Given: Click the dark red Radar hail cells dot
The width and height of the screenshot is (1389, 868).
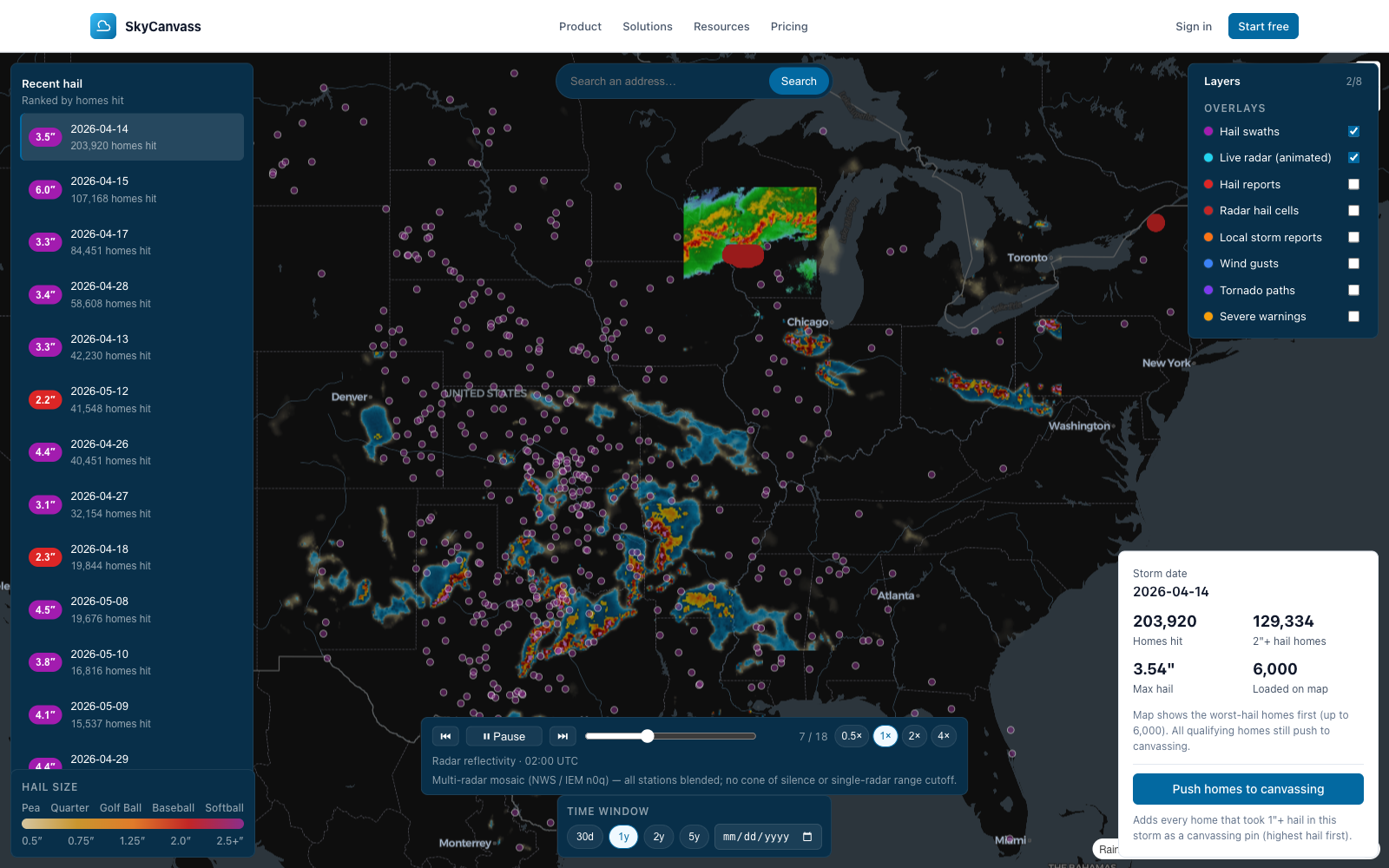Looking at the screenshot, I should [1208, 211].
